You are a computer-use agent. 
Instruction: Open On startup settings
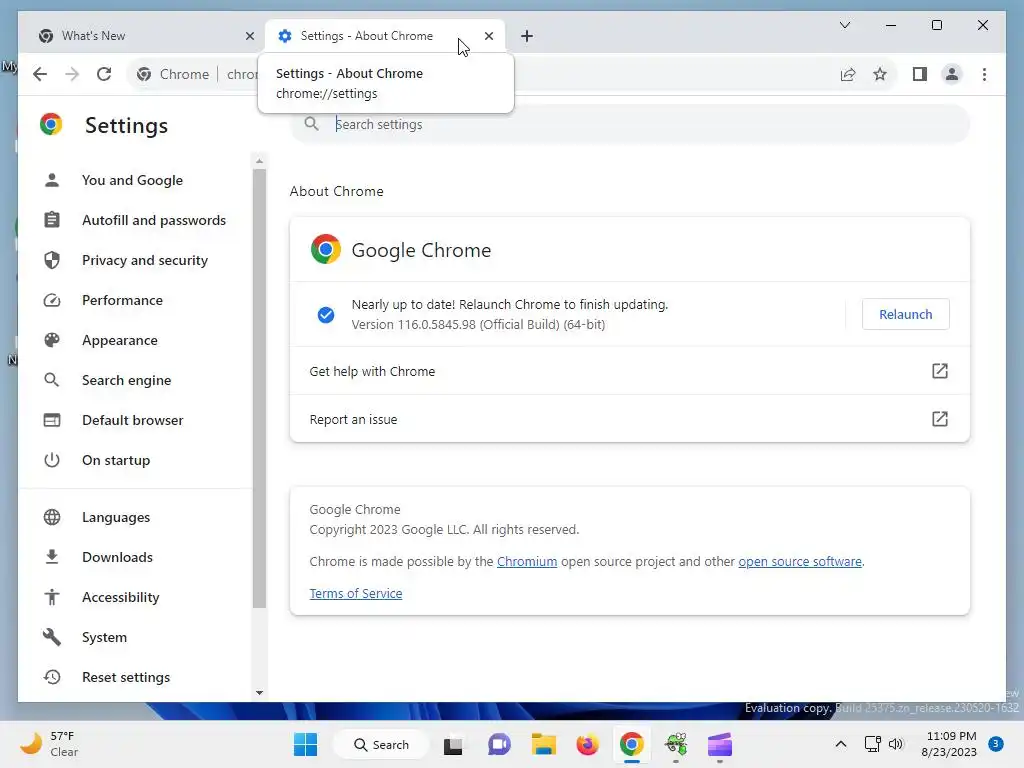[116, 460]
